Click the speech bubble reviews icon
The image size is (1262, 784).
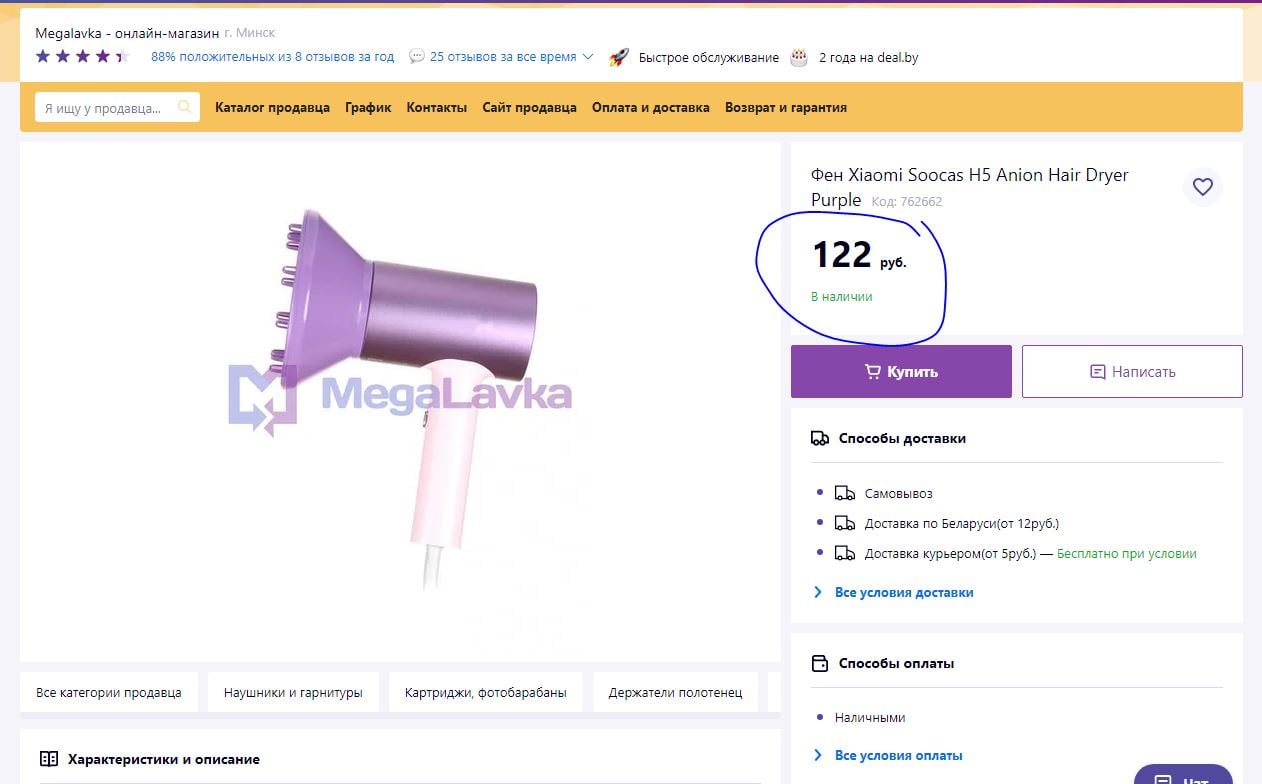(x=417, y=57)
